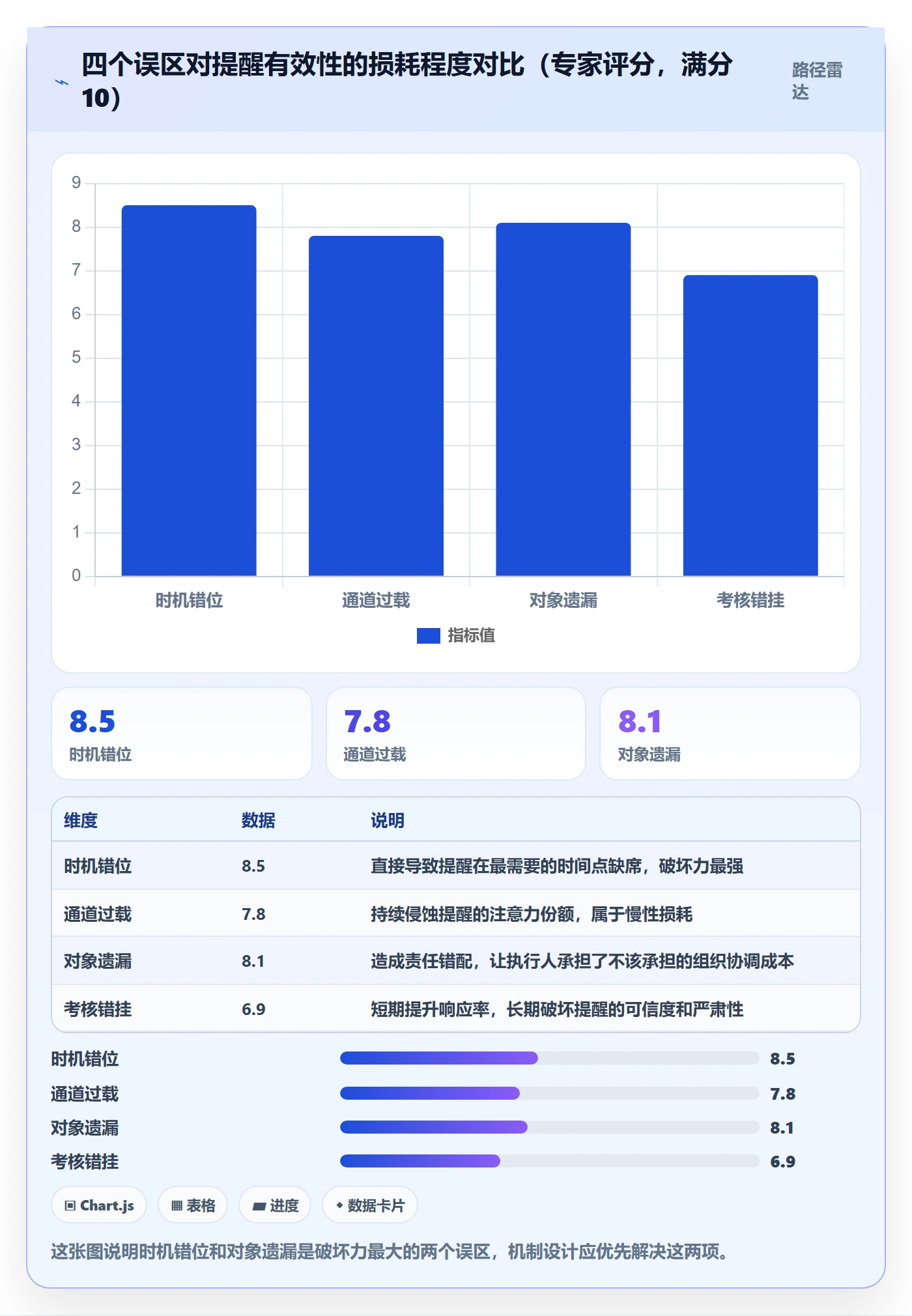Select the 对象遗漏 table row
Image resolution: width=912 pixels, height=1316 pixels.
456,961
